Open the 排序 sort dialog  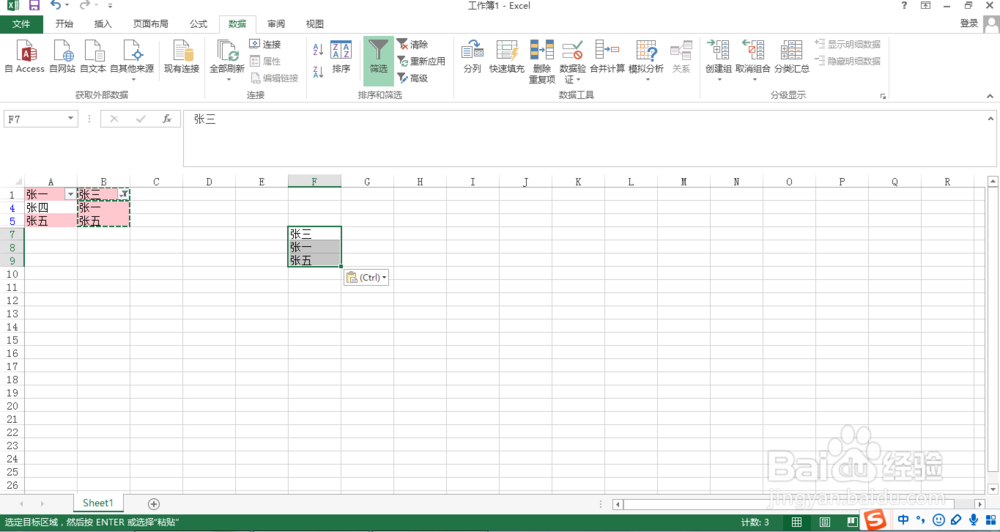pos(341,57)
